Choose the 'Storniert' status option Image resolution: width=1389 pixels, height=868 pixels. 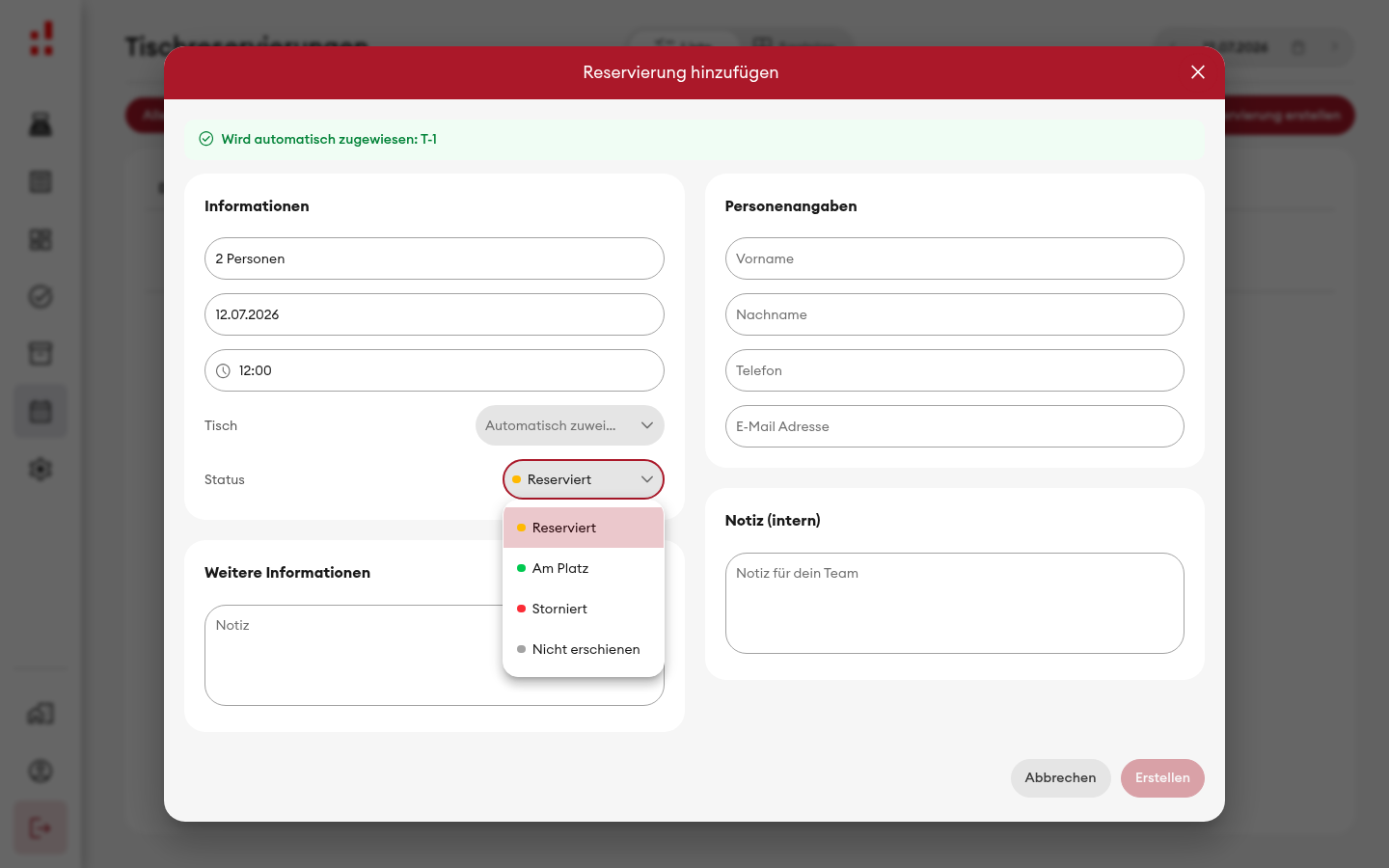[584, 609]
